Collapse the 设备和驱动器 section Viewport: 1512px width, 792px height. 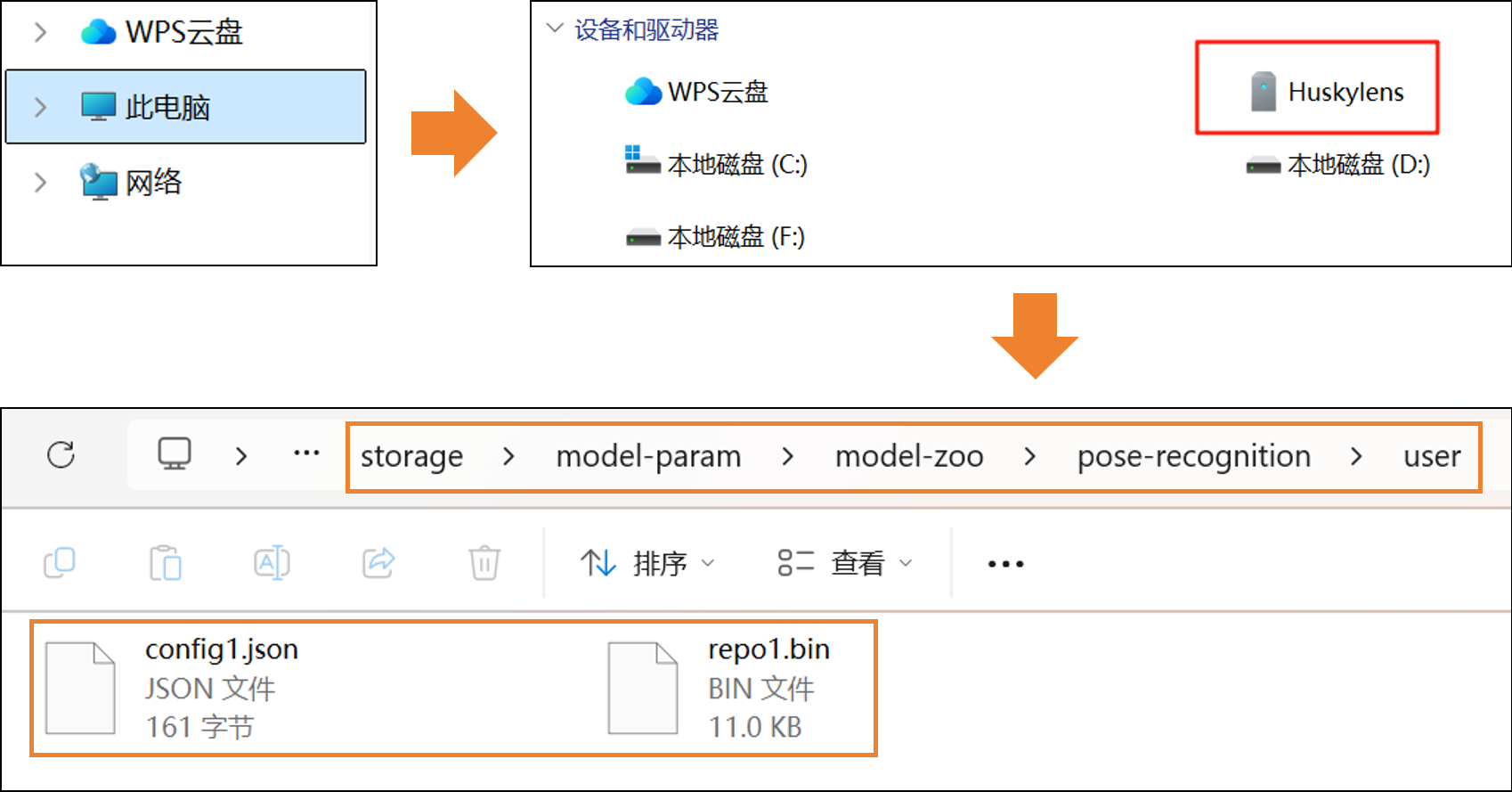click(x=555, y=29)
